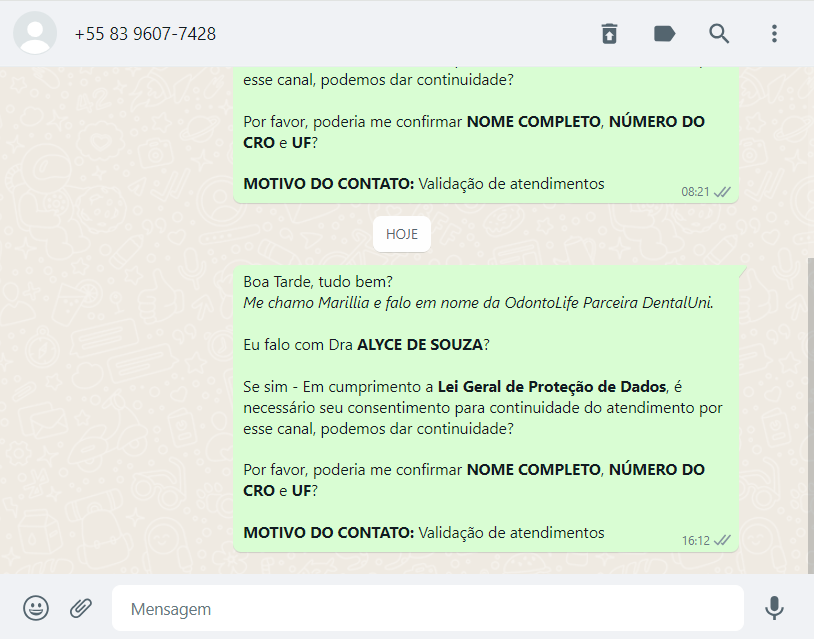
Task: Focus the Mensagem text input field
Action: click(x=428, y=608)
